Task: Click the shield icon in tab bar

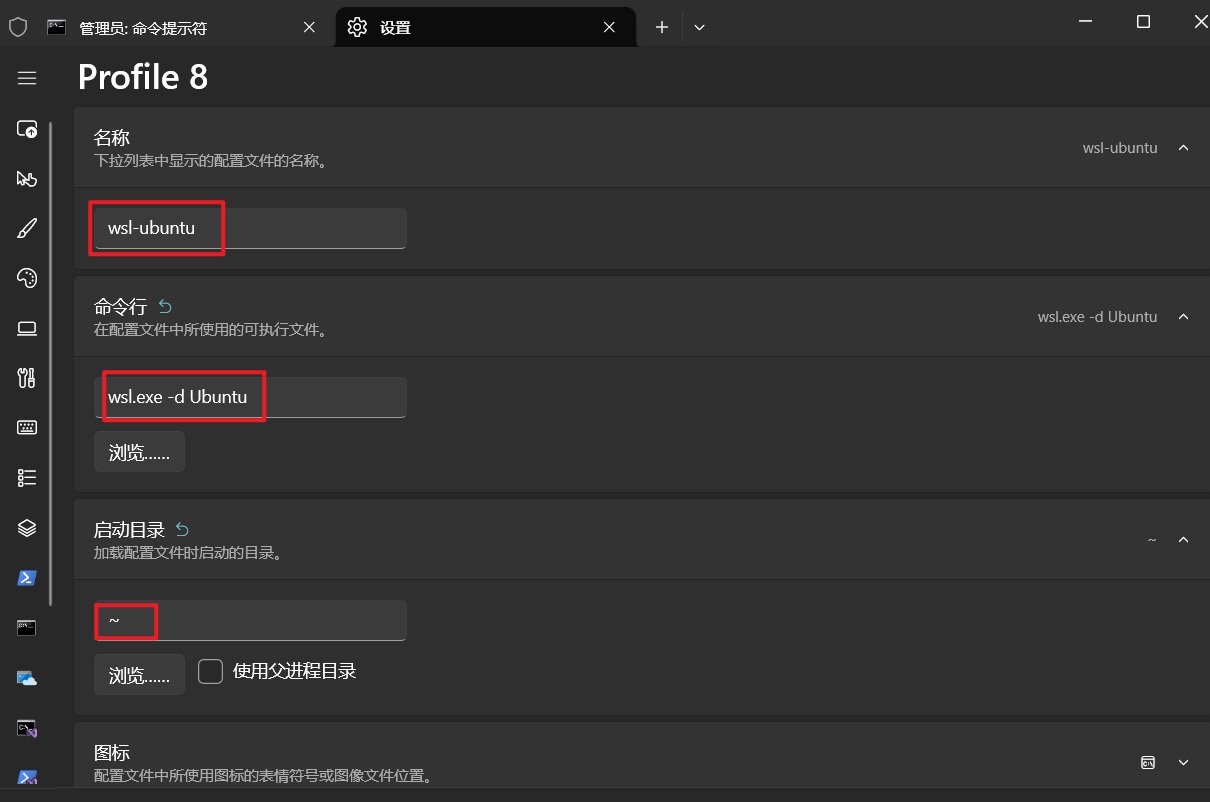Action: [x=18, y=28]
